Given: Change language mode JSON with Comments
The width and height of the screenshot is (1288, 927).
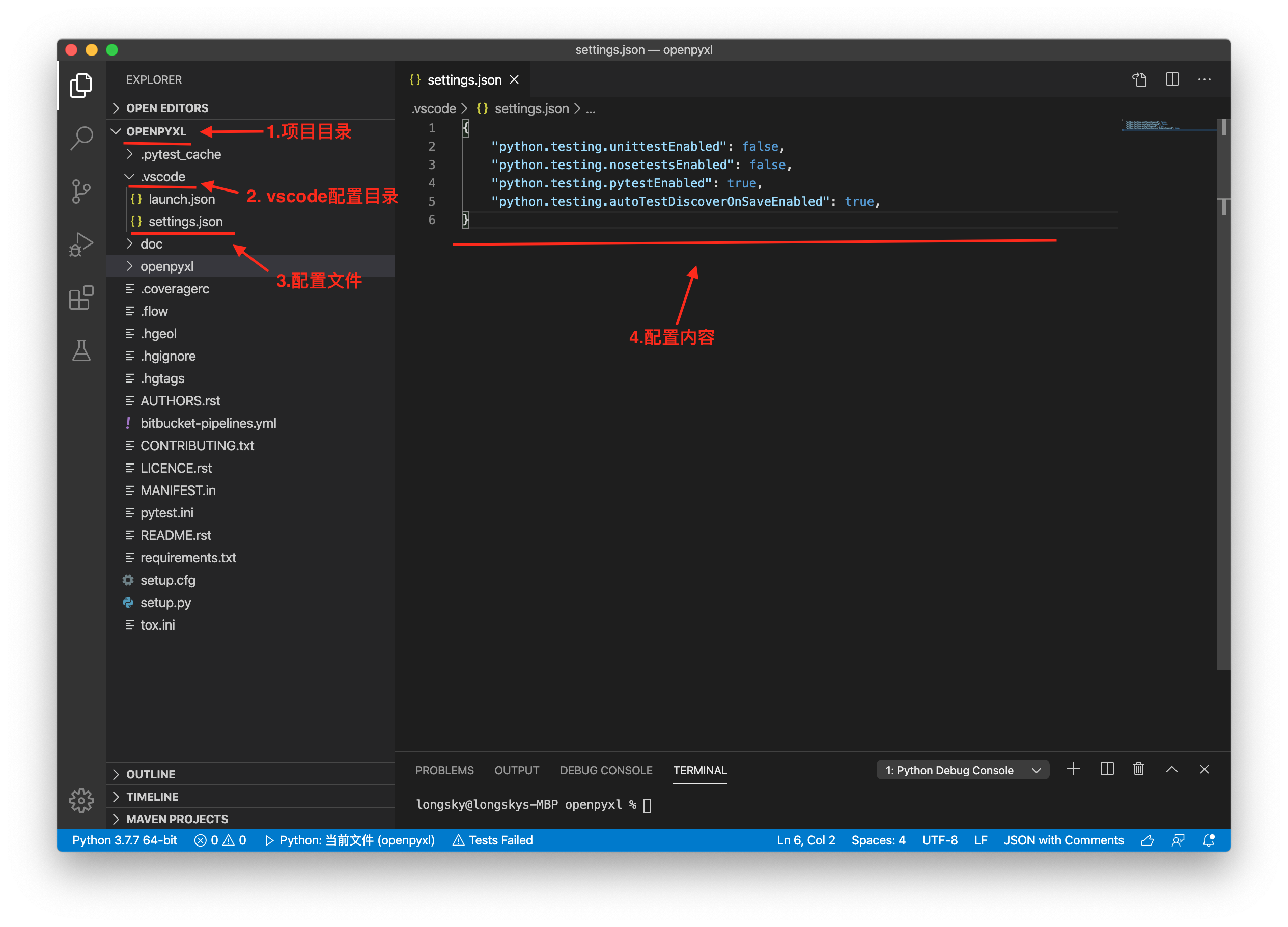Looking at the screenshot, I should point(1063,840).
